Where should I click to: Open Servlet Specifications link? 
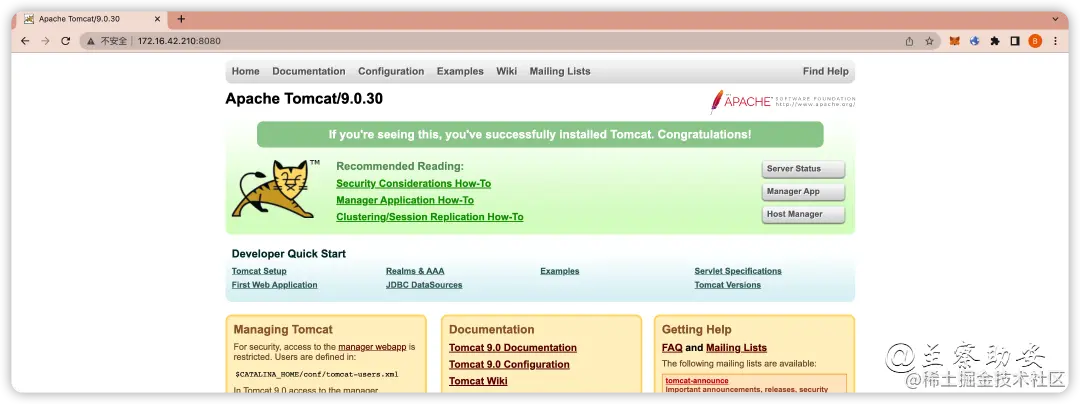[738, 271]
